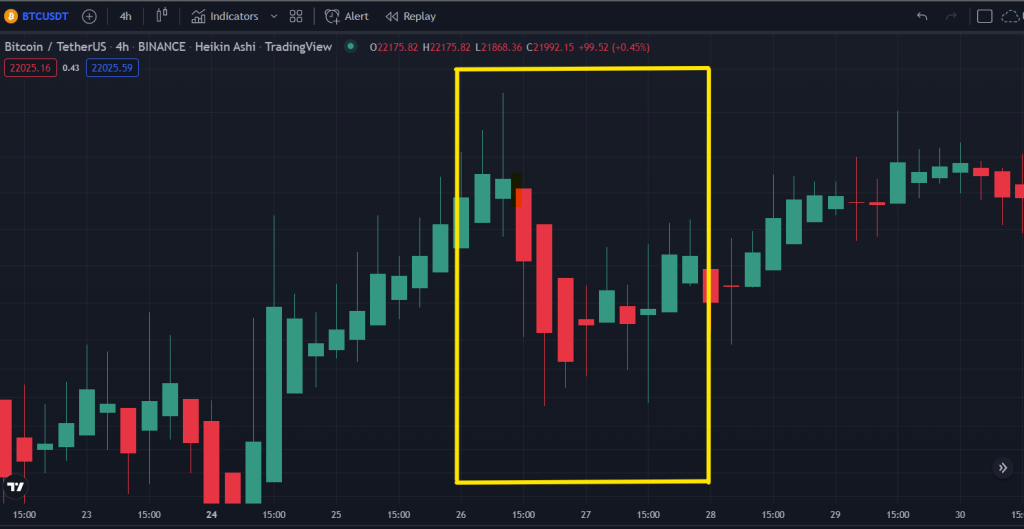Image resolution: width=1024 pixels, height=529 pixels.
Task: Click the spread value 0.43
Action: click(x=71, y=68)
